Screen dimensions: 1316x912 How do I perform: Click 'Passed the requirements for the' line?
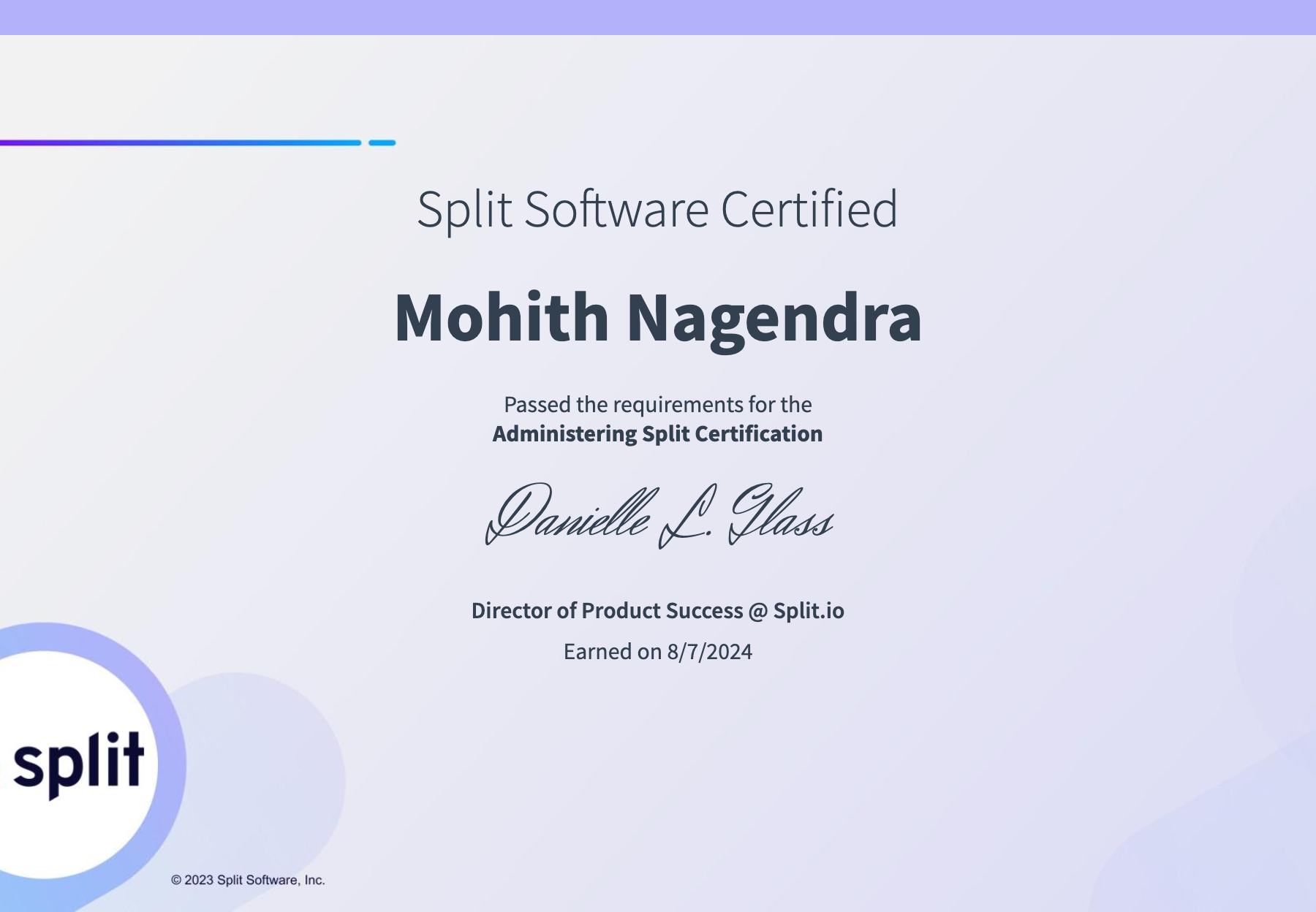(x=658, y=404)
